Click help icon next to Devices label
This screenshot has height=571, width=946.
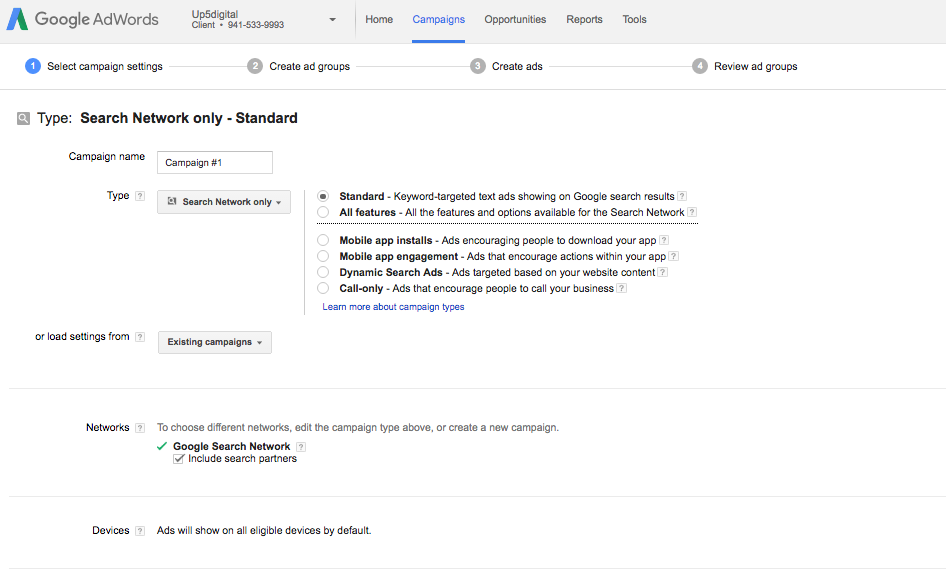click(x=140, y=531)
